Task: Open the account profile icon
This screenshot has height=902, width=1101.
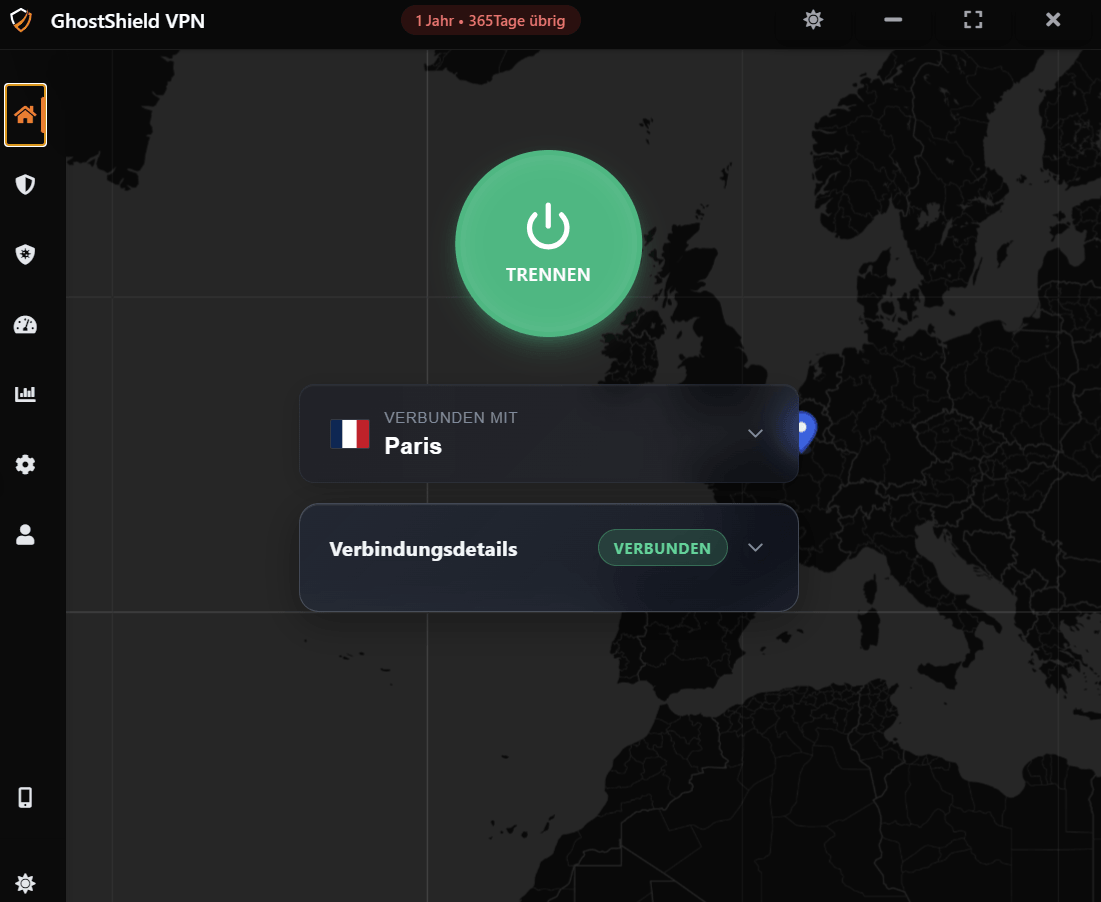Action: pos(25,535)
